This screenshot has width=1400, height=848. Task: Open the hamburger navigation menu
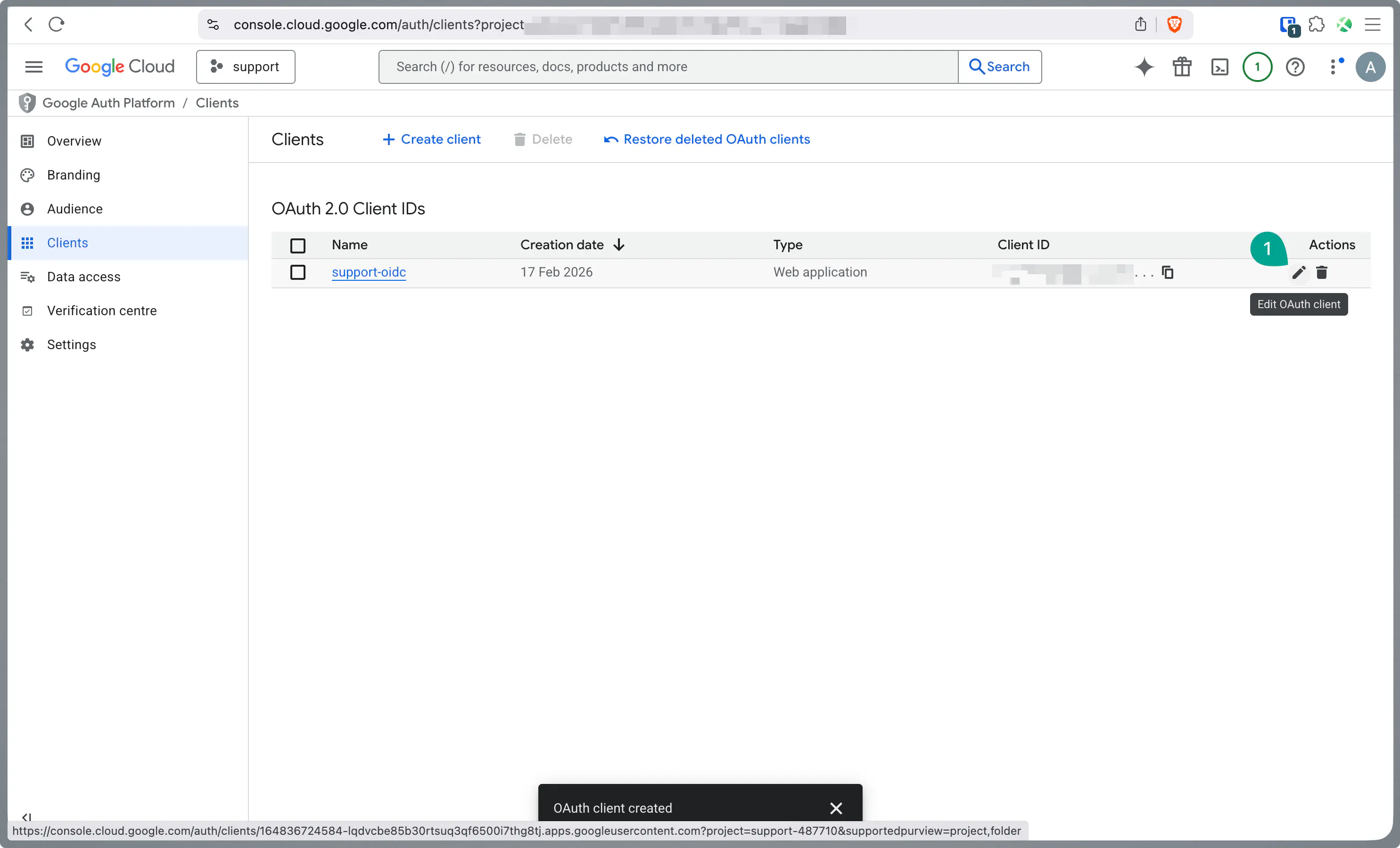click(x=34, y=67)
